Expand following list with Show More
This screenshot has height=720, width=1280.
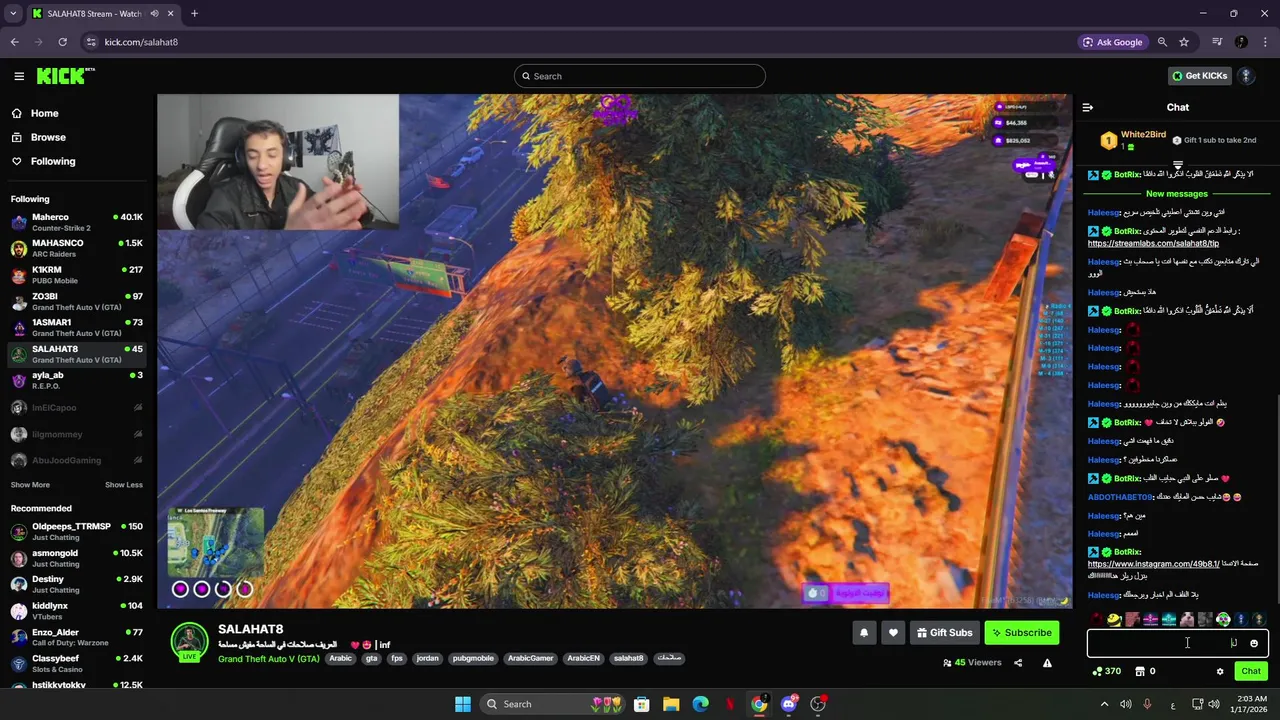point(30,485)
